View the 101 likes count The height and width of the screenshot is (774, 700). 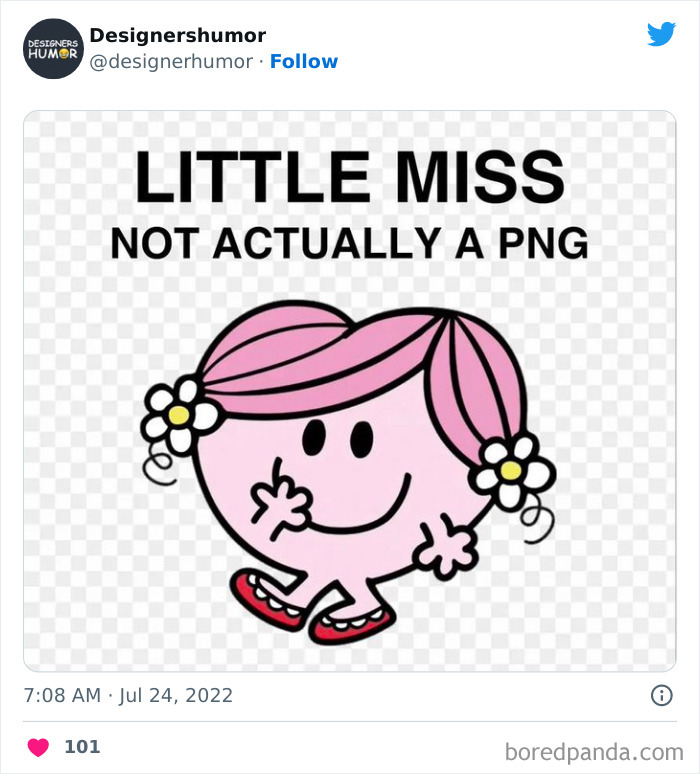point(82,747)
